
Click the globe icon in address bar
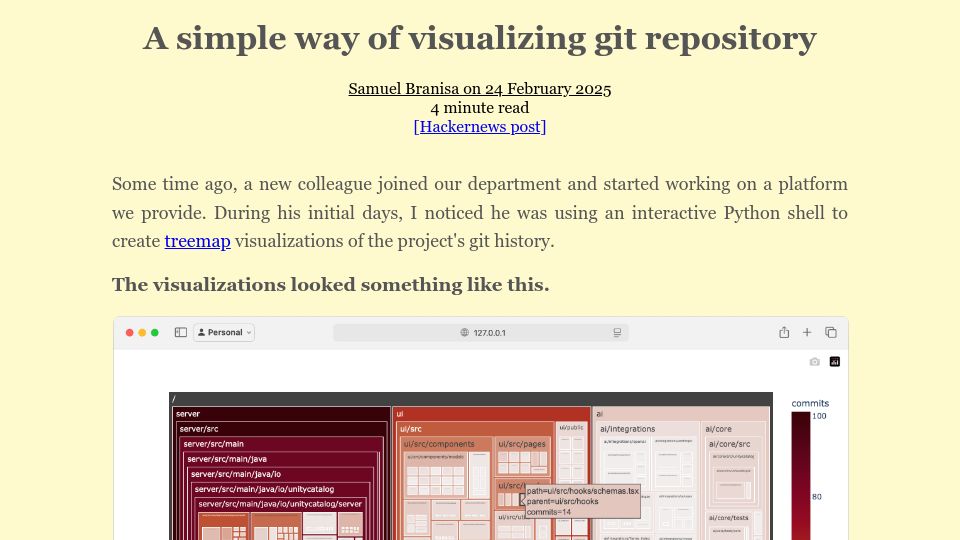465,332
